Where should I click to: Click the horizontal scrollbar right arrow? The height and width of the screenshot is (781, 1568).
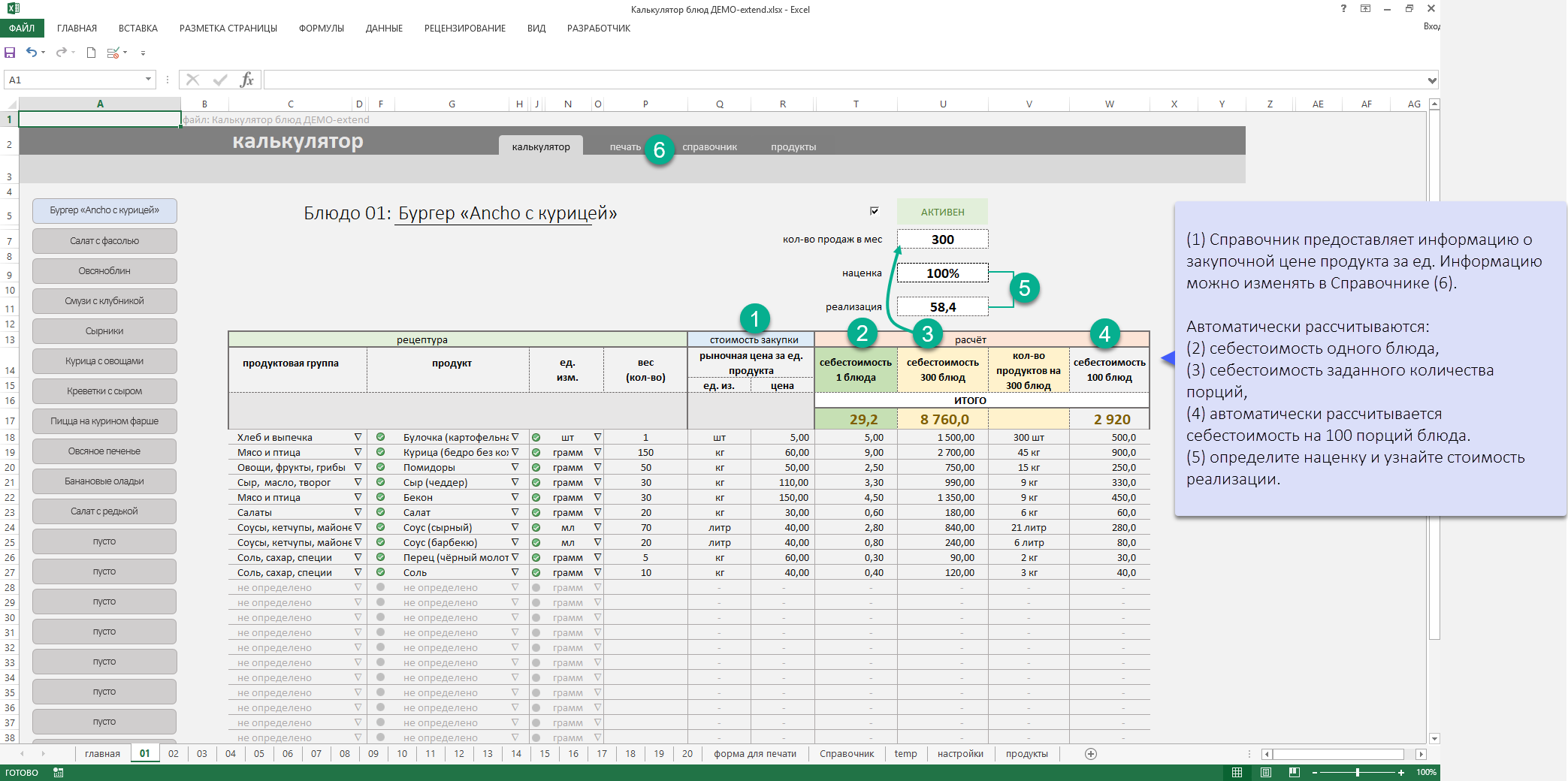[x=1420, y=754]
